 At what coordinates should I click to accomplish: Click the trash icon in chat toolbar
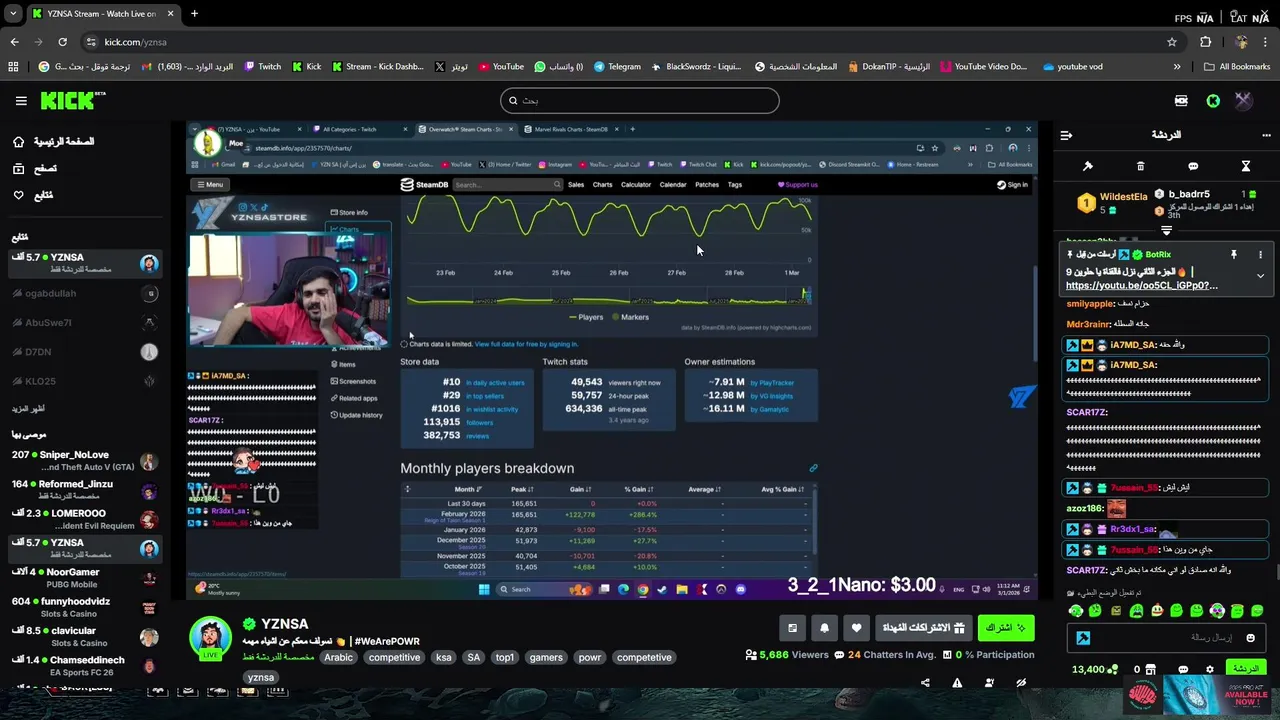(1140, 166)
